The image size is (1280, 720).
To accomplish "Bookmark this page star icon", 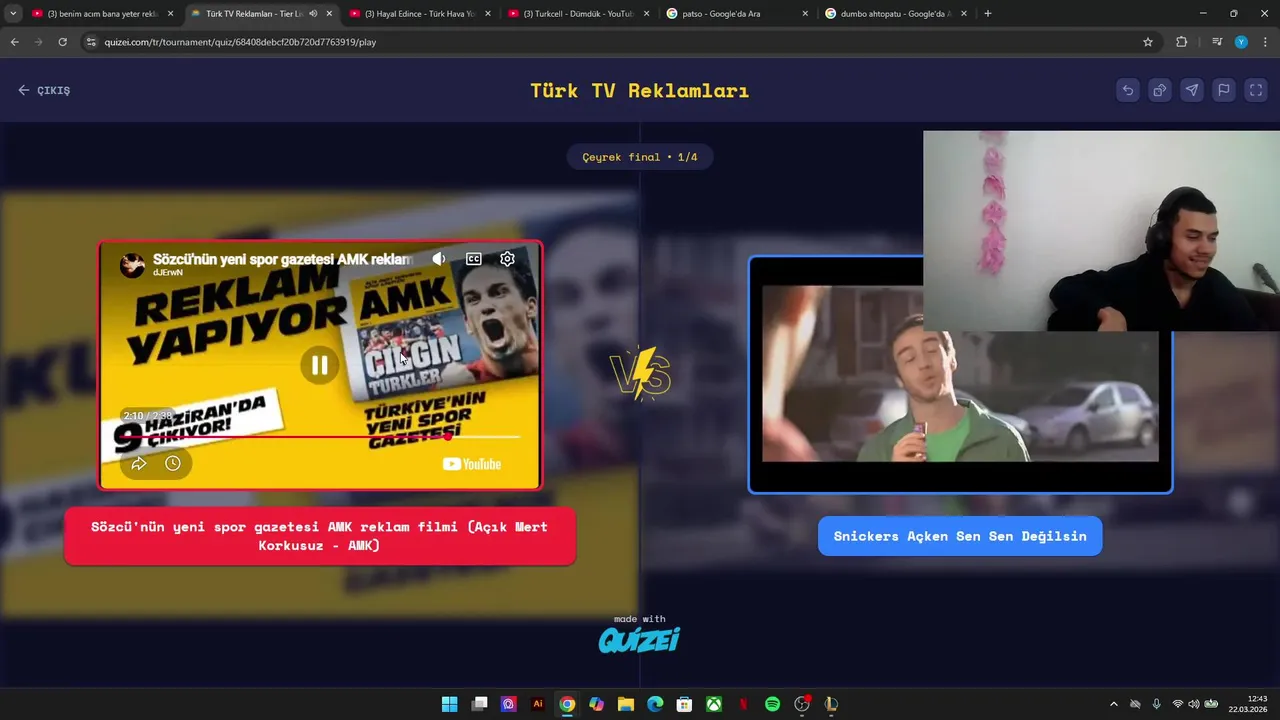I will (1148, 42).
